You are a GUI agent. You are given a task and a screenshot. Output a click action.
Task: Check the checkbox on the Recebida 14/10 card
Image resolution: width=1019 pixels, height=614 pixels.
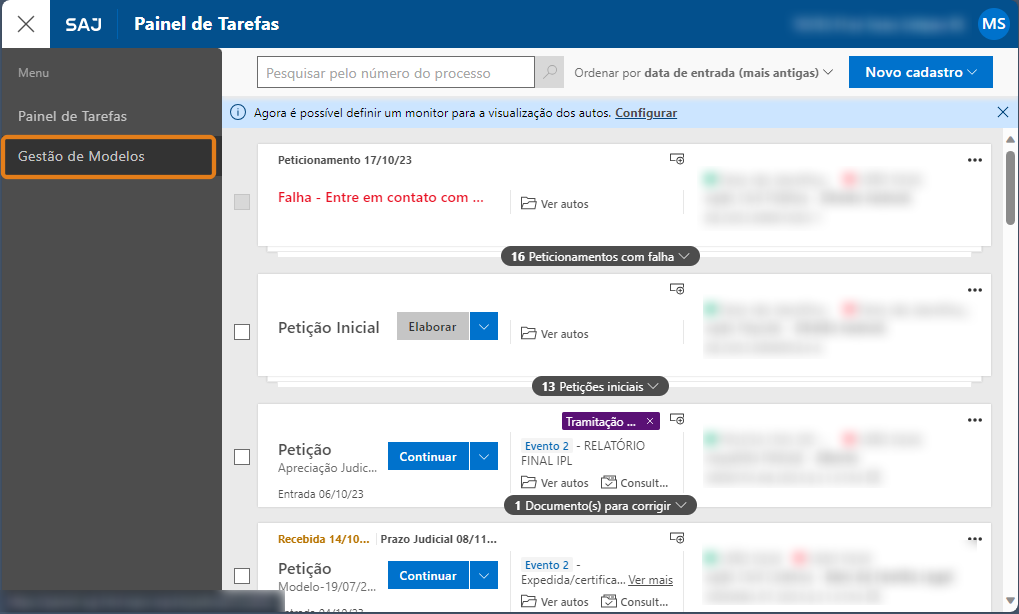[241, 576]
